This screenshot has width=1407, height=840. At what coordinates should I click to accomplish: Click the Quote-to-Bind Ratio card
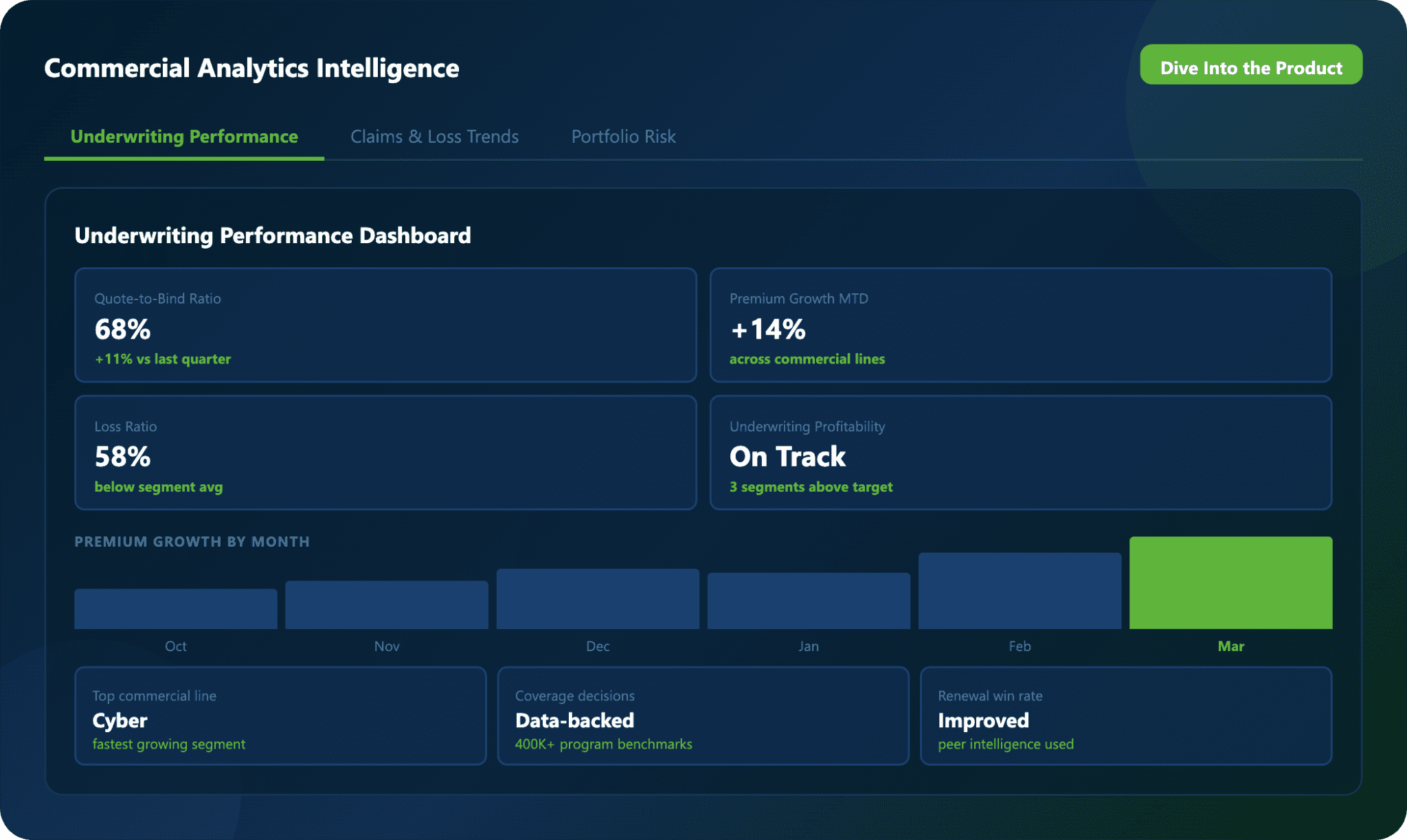(385, 325)
